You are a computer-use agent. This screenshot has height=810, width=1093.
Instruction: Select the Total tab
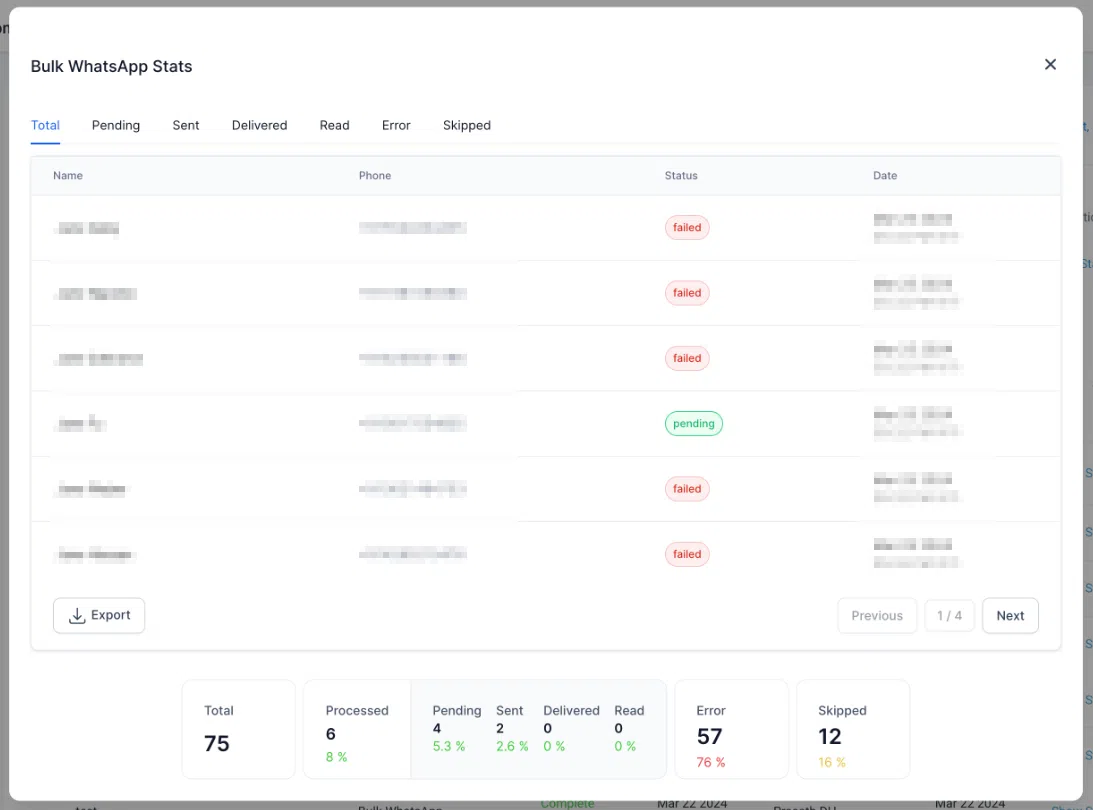[45, 125]
